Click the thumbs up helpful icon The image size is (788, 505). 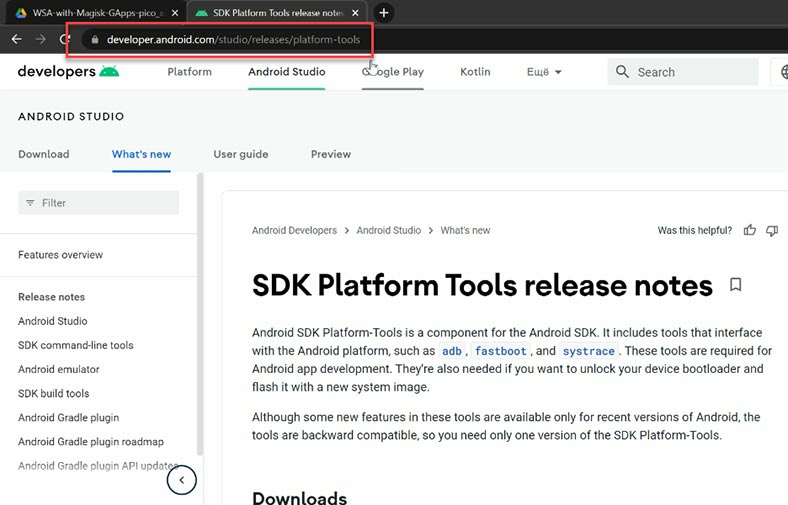[750, 230]
